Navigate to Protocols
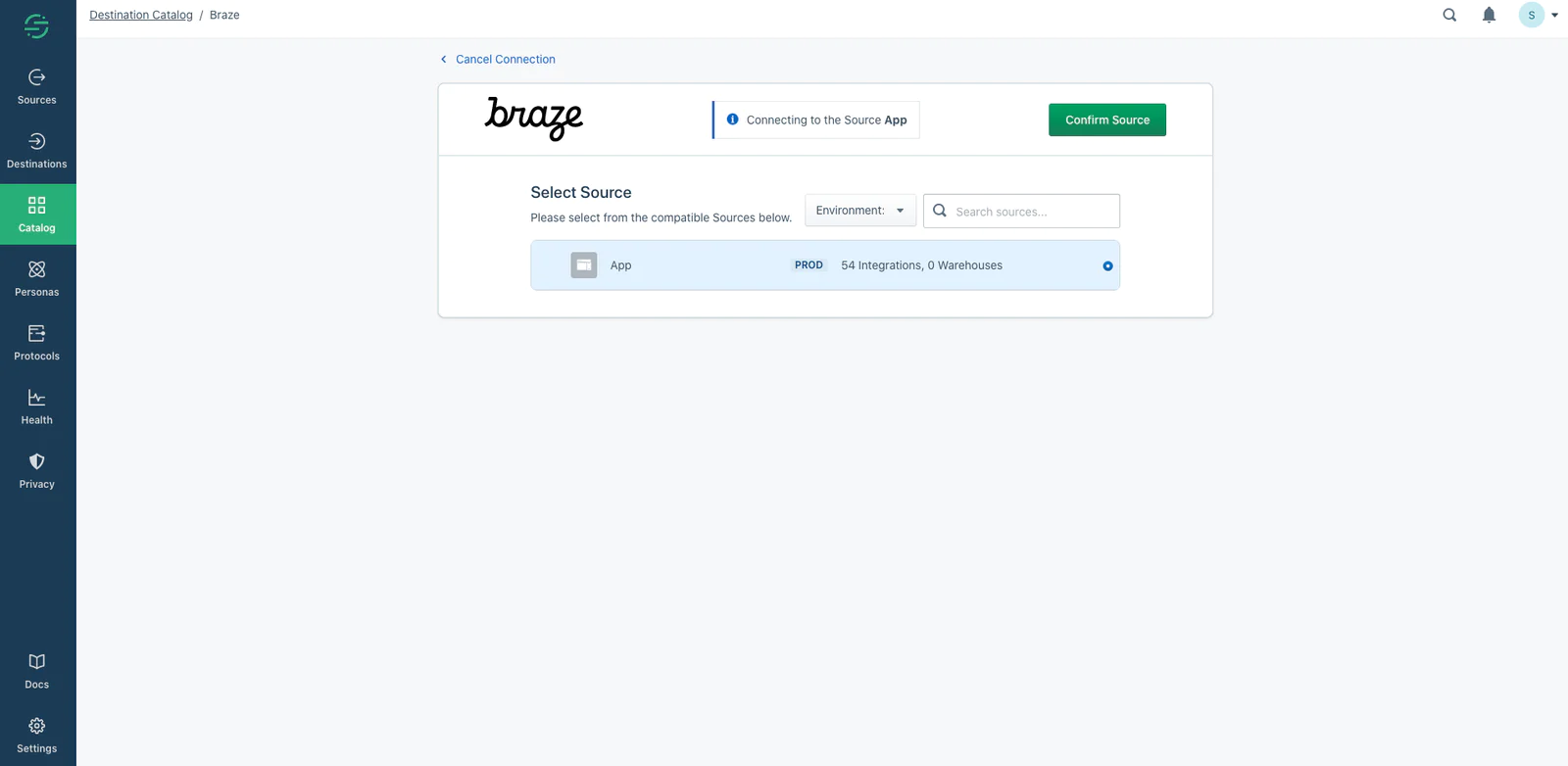 pyautogui.click(x=37, y=343)
